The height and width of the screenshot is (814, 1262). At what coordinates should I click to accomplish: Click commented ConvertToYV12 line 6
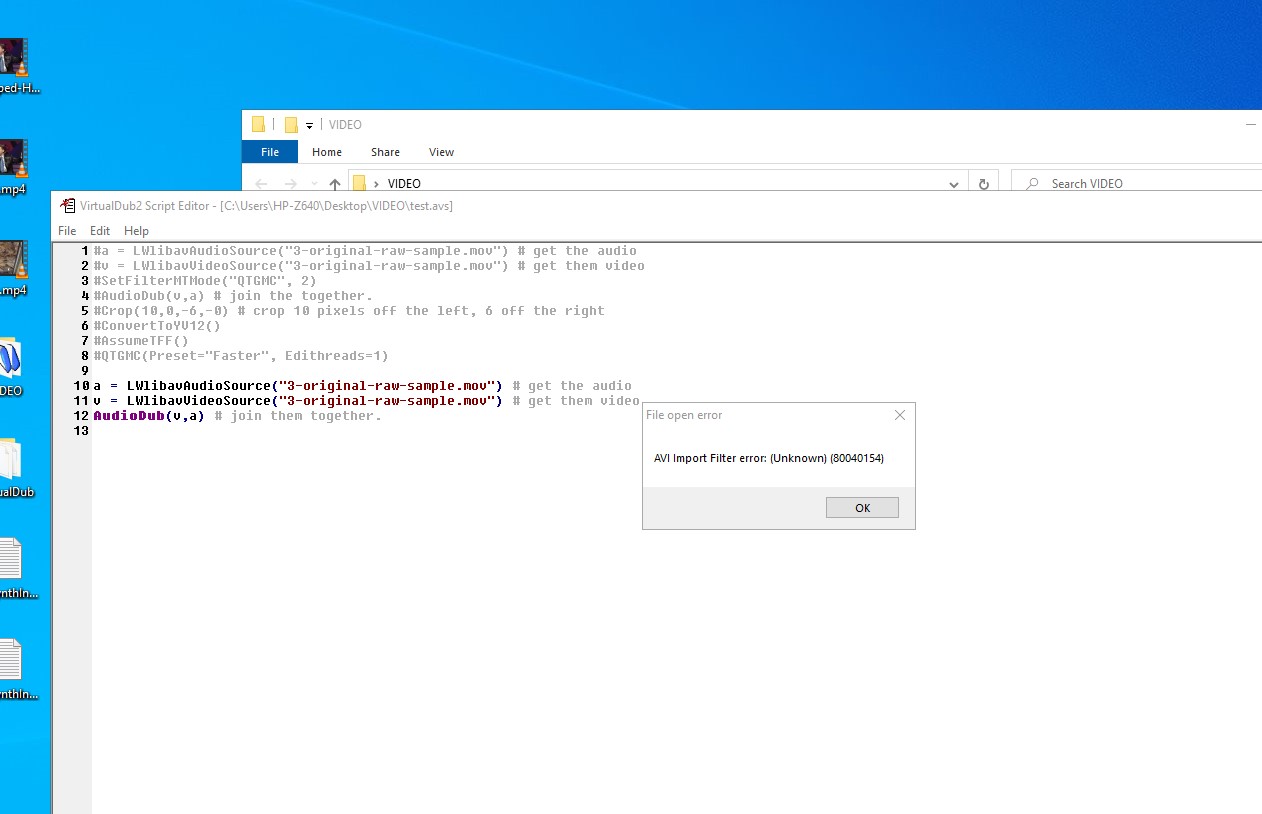pyautogui.click(x=157, y=326)
